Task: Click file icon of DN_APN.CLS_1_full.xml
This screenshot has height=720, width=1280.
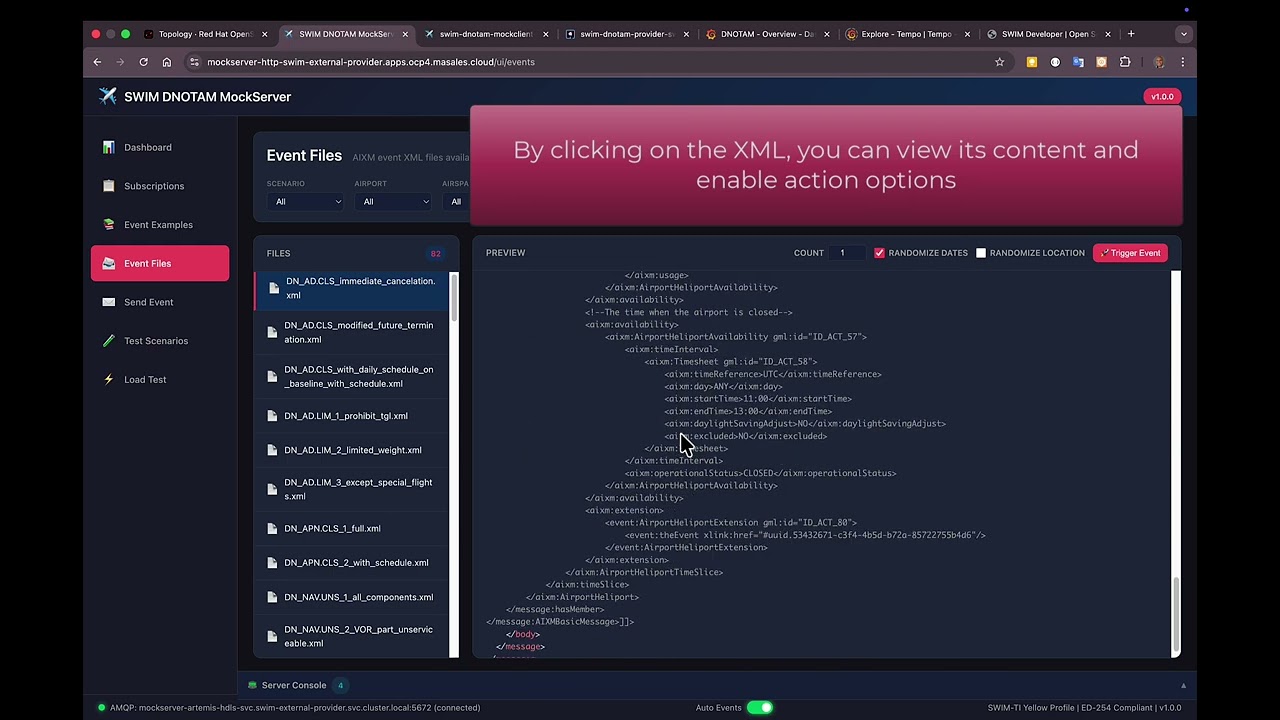Action: pos(272,529)
